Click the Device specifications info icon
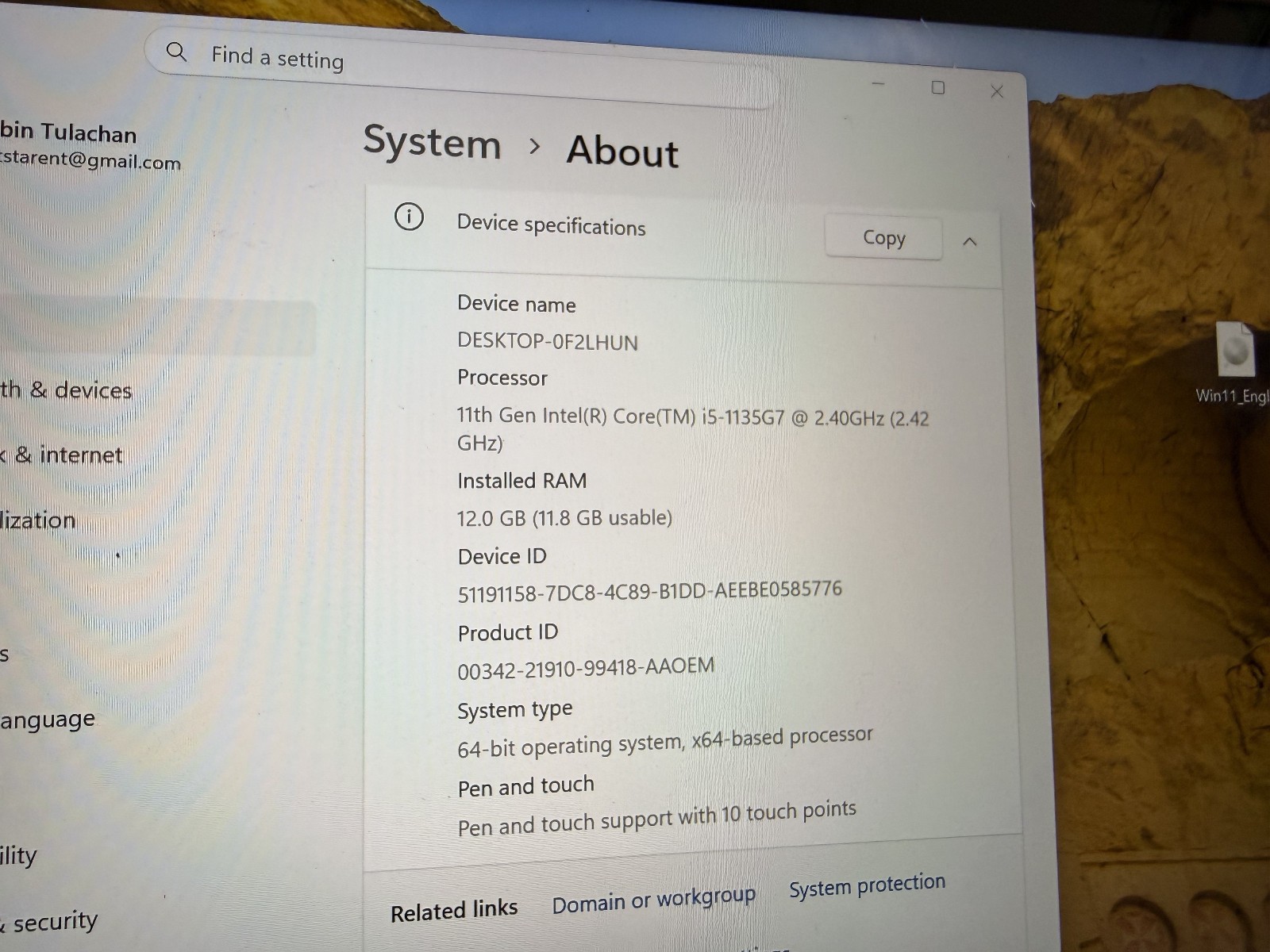 409,217
